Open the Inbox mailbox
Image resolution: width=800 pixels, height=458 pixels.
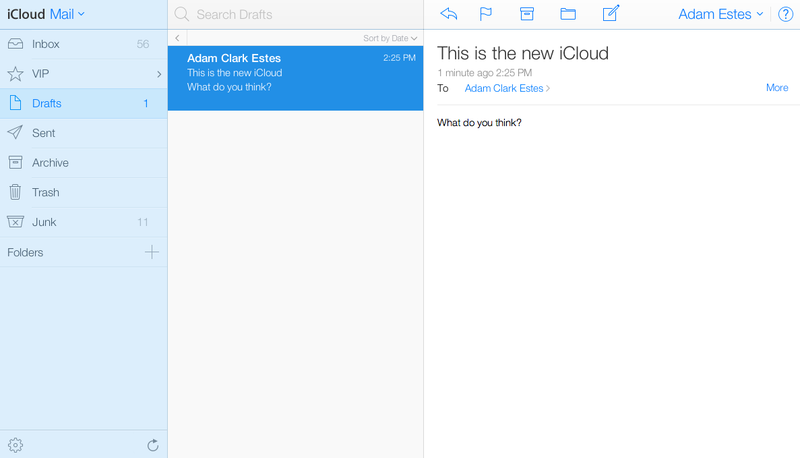(84, 44)
